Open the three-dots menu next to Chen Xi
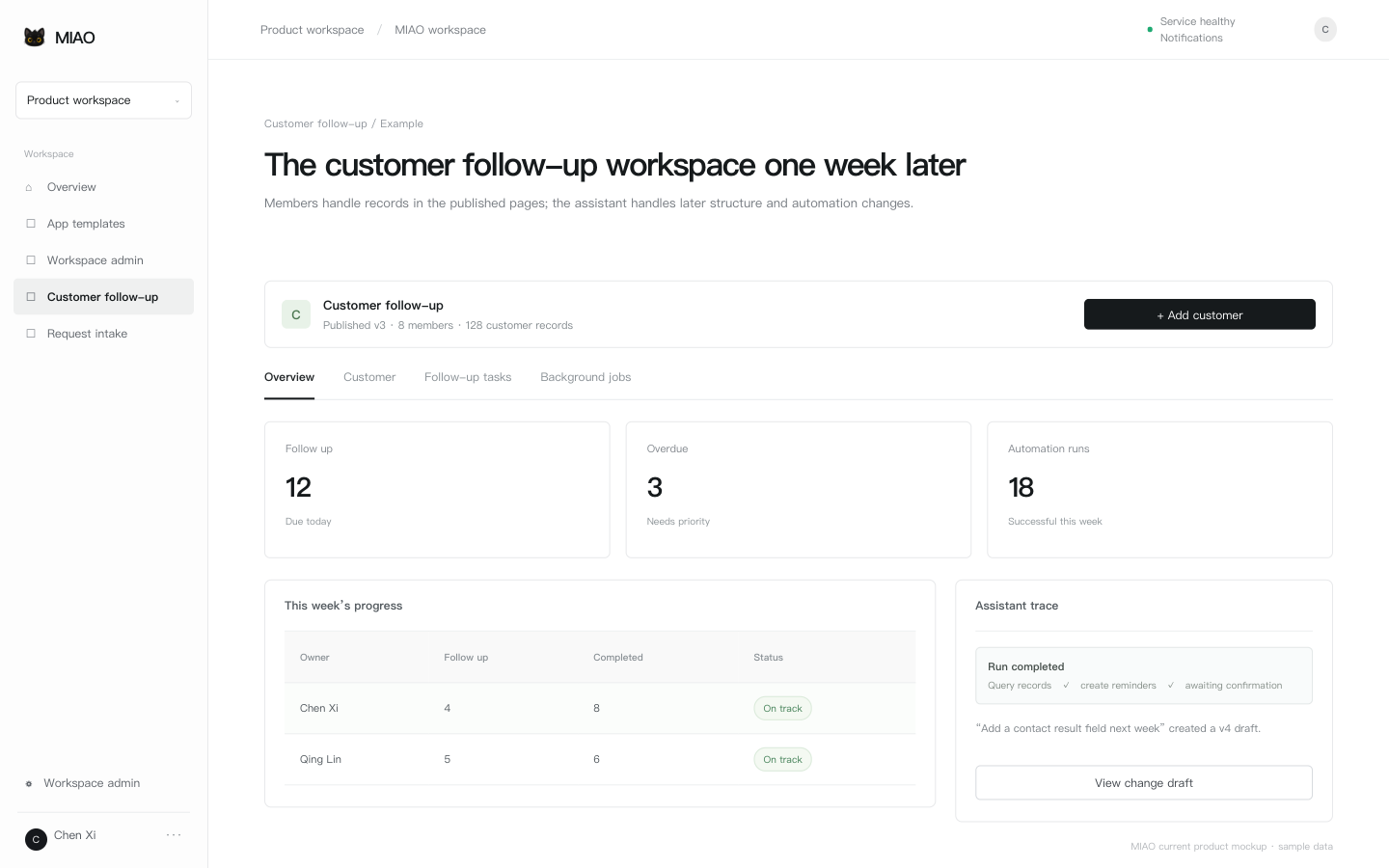This screenshot has width=1389, height=868. (x=174, y=835)
